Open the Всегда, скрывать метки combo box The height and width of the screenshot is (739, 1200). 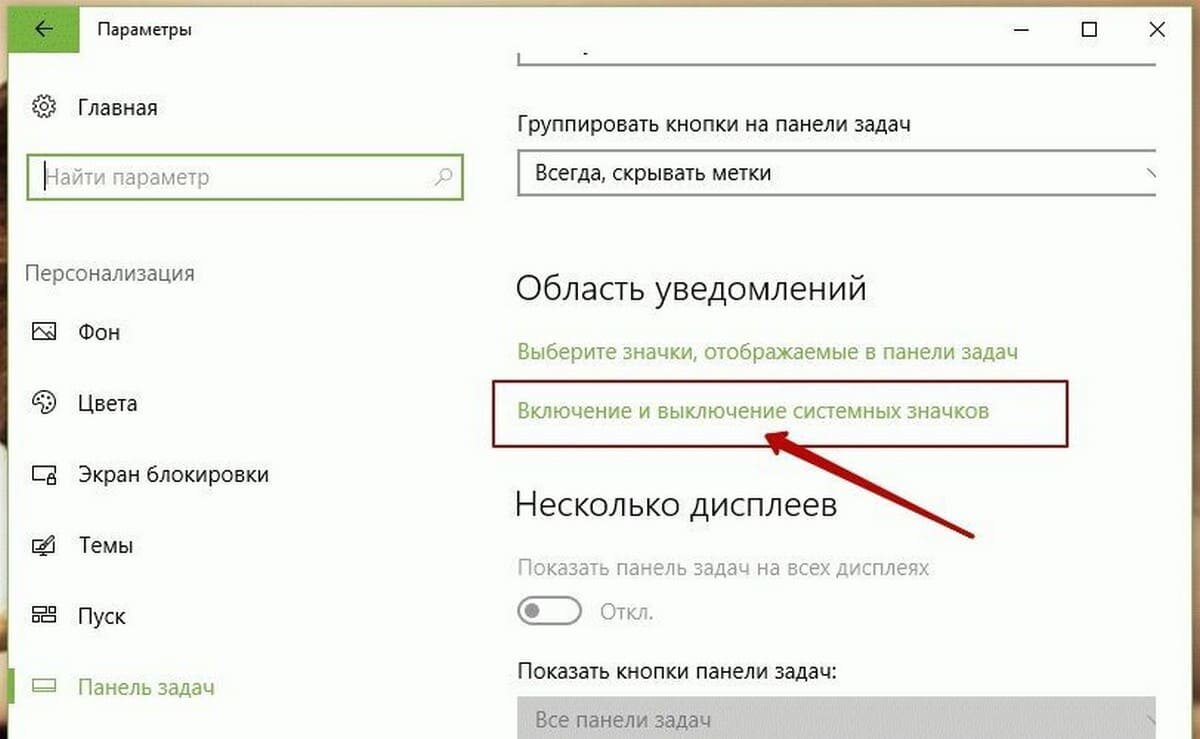click(x=836, y=172)
